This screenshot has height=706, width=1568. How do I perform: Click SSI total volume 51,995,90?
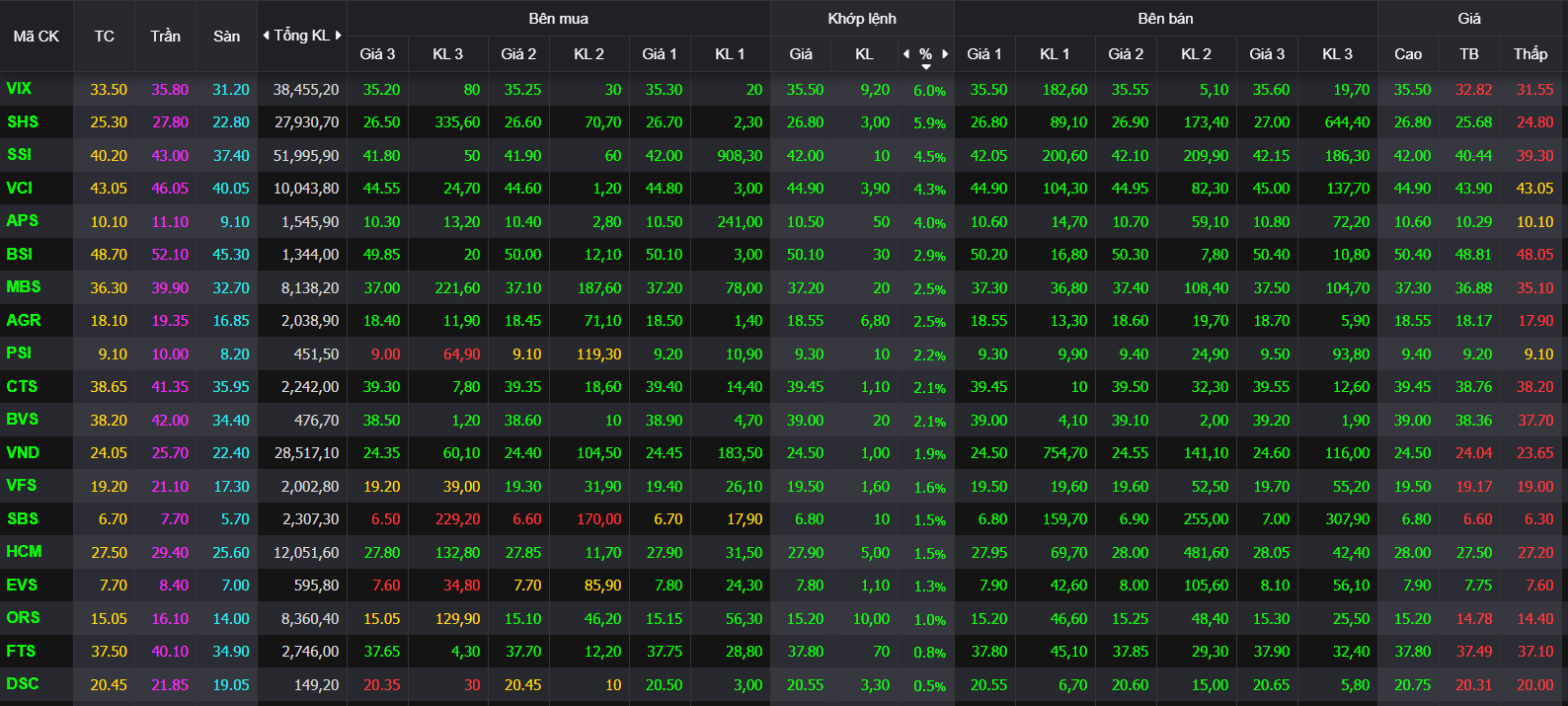[306, 156]
